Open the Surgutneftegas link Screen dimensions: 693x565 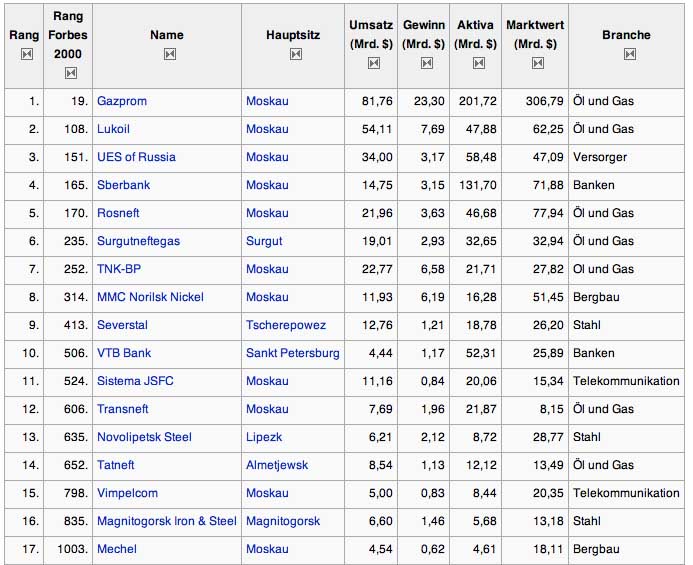pyautogui.click(x=138, y=241)
